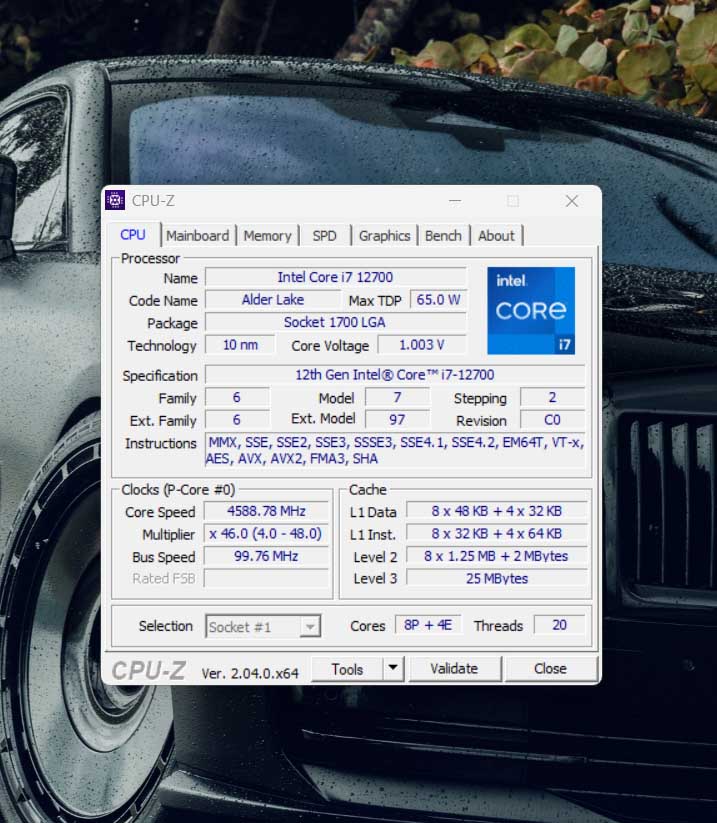The height and width of the screenshot is (823, 717).
Task: Click L1 Data value '8 x 48 KB + 4 x 32 KB'
Action: 497,511
